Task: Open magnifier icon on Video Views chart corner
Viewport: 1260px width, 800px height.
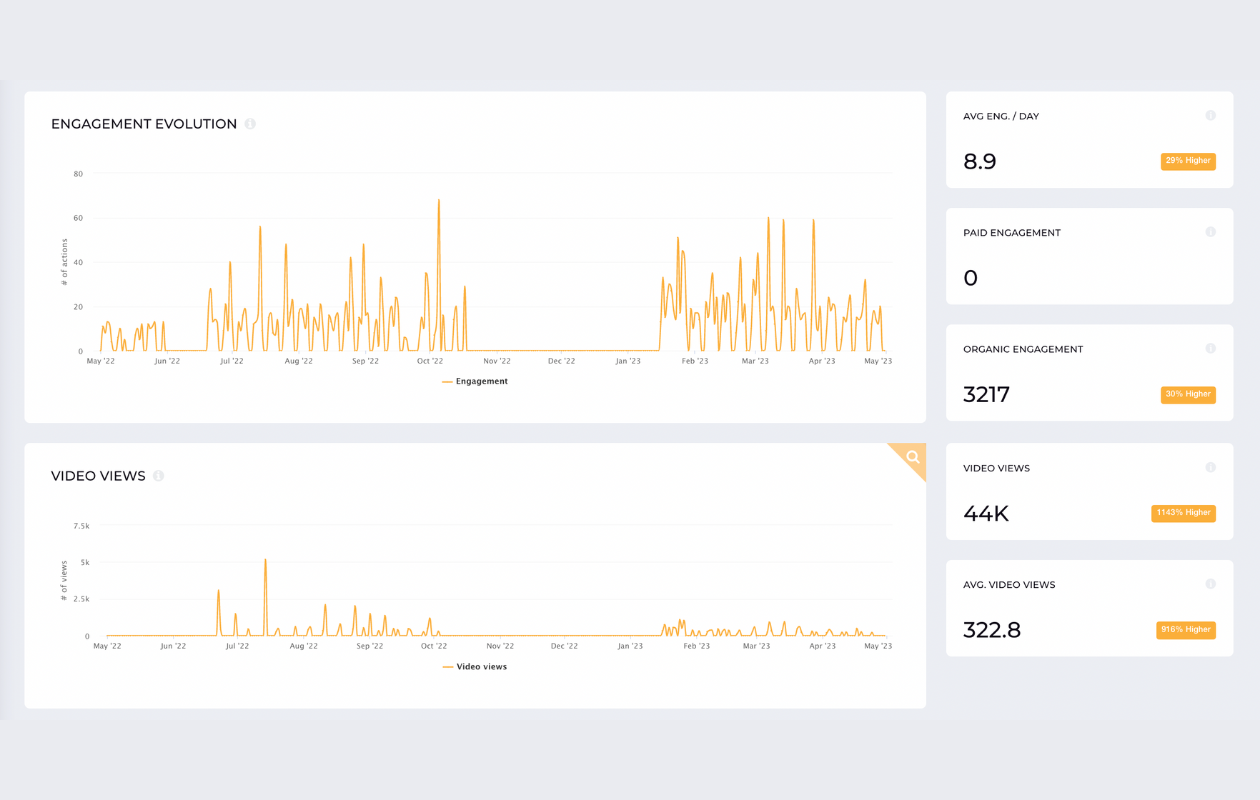Action: click(912, 457)
